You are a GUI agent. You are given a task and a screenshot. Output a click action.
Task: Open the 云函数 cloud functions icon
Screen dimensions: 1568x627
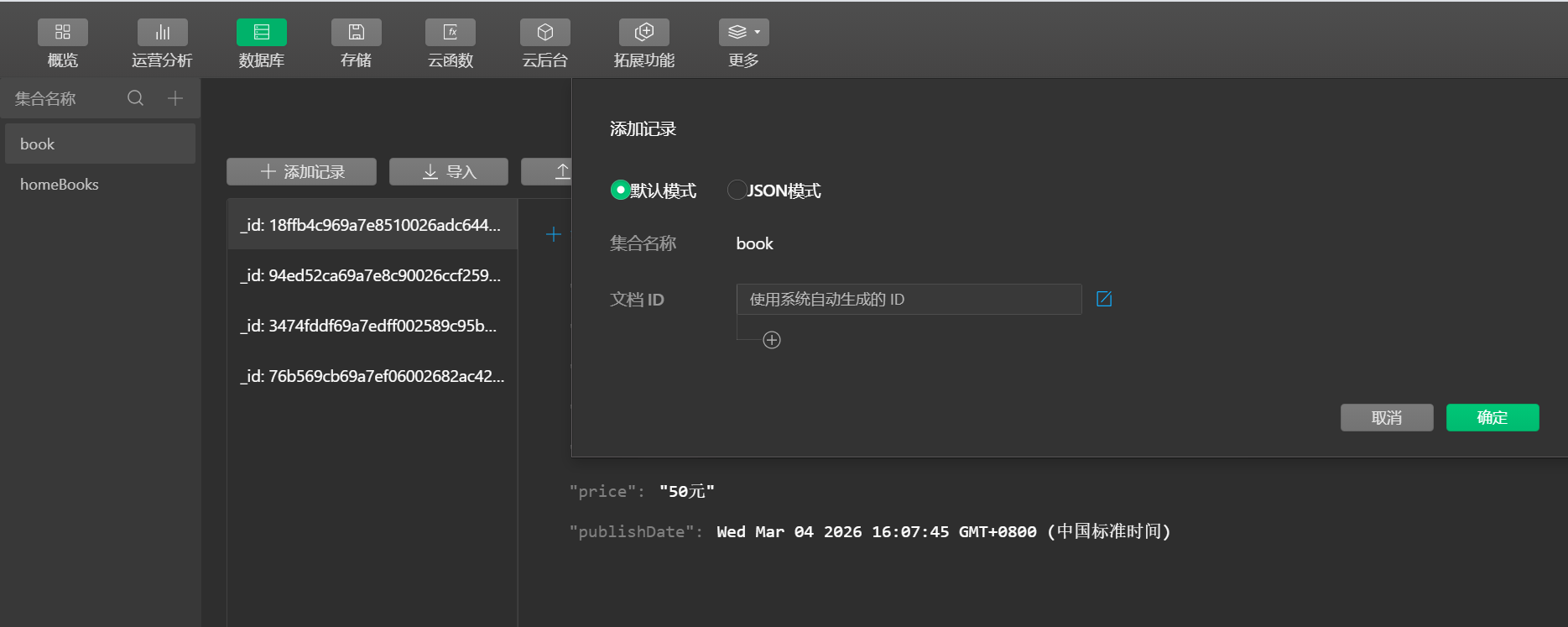click(x=451, y=33)
